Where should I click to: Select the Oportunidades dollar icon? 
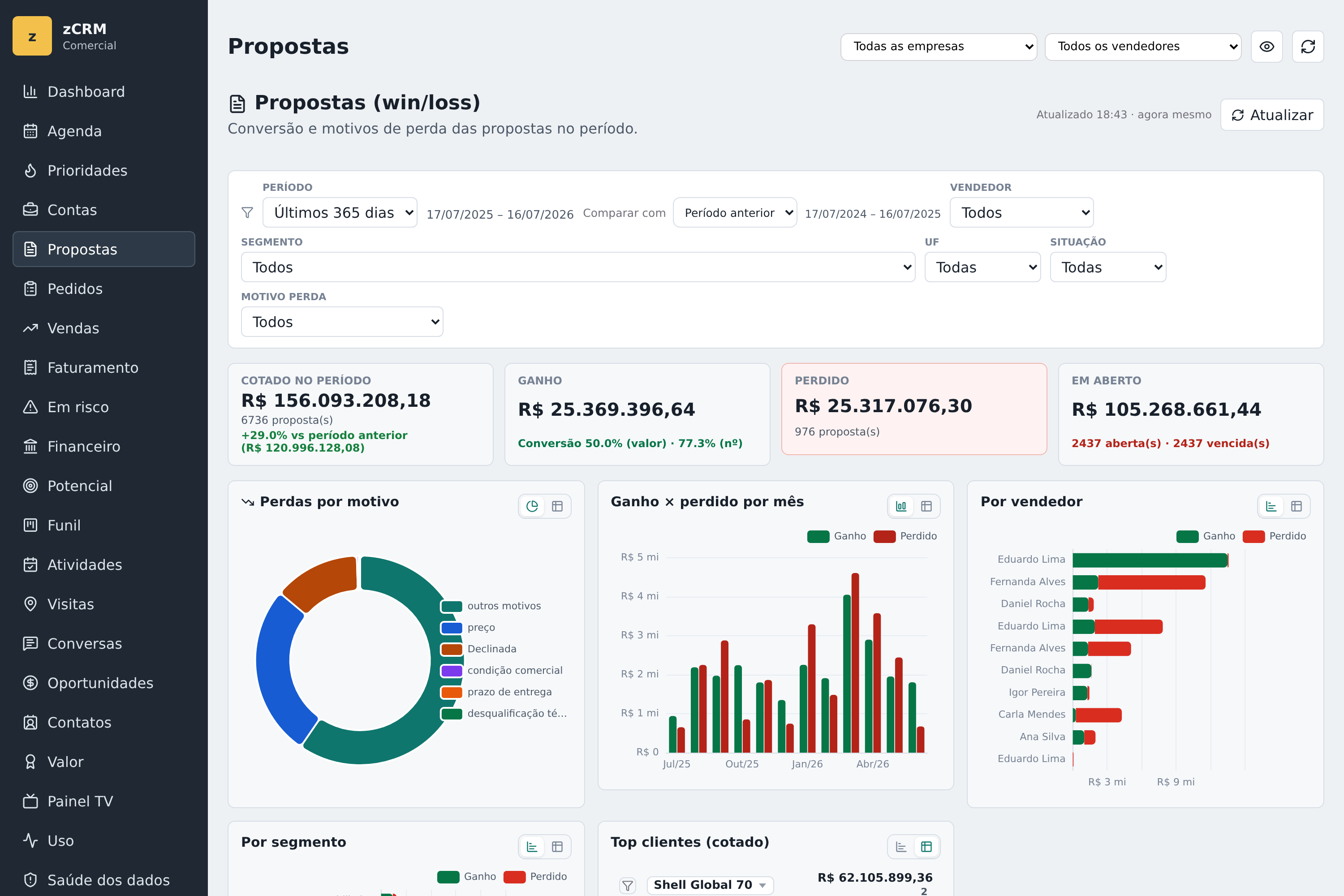coord(30,683)
